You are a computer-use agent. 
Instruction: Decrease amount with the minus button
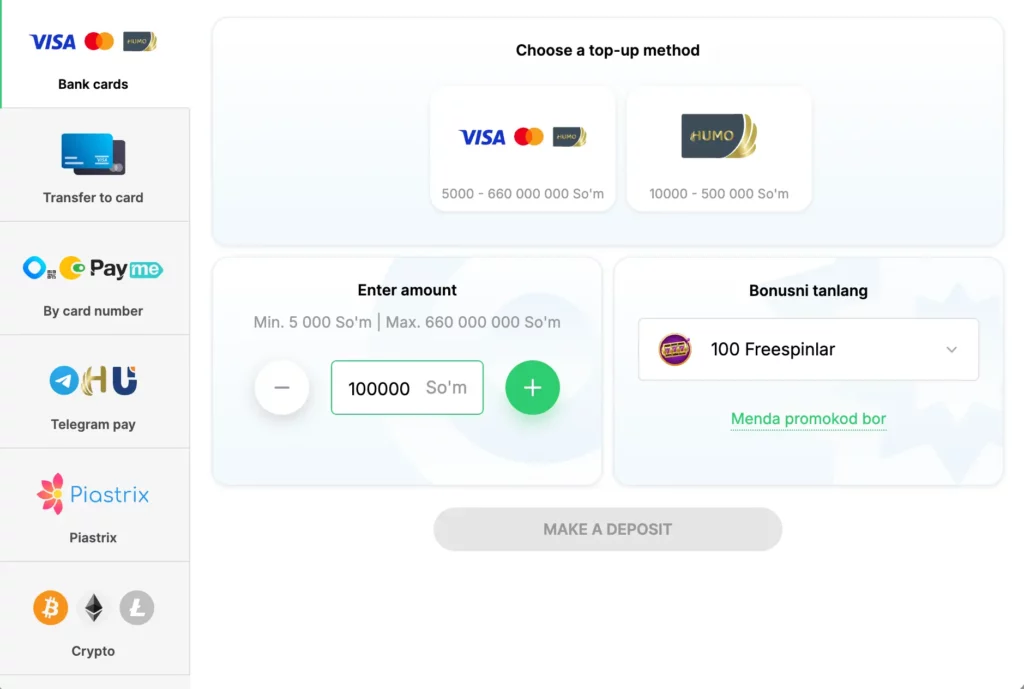(x=282, y=388)
